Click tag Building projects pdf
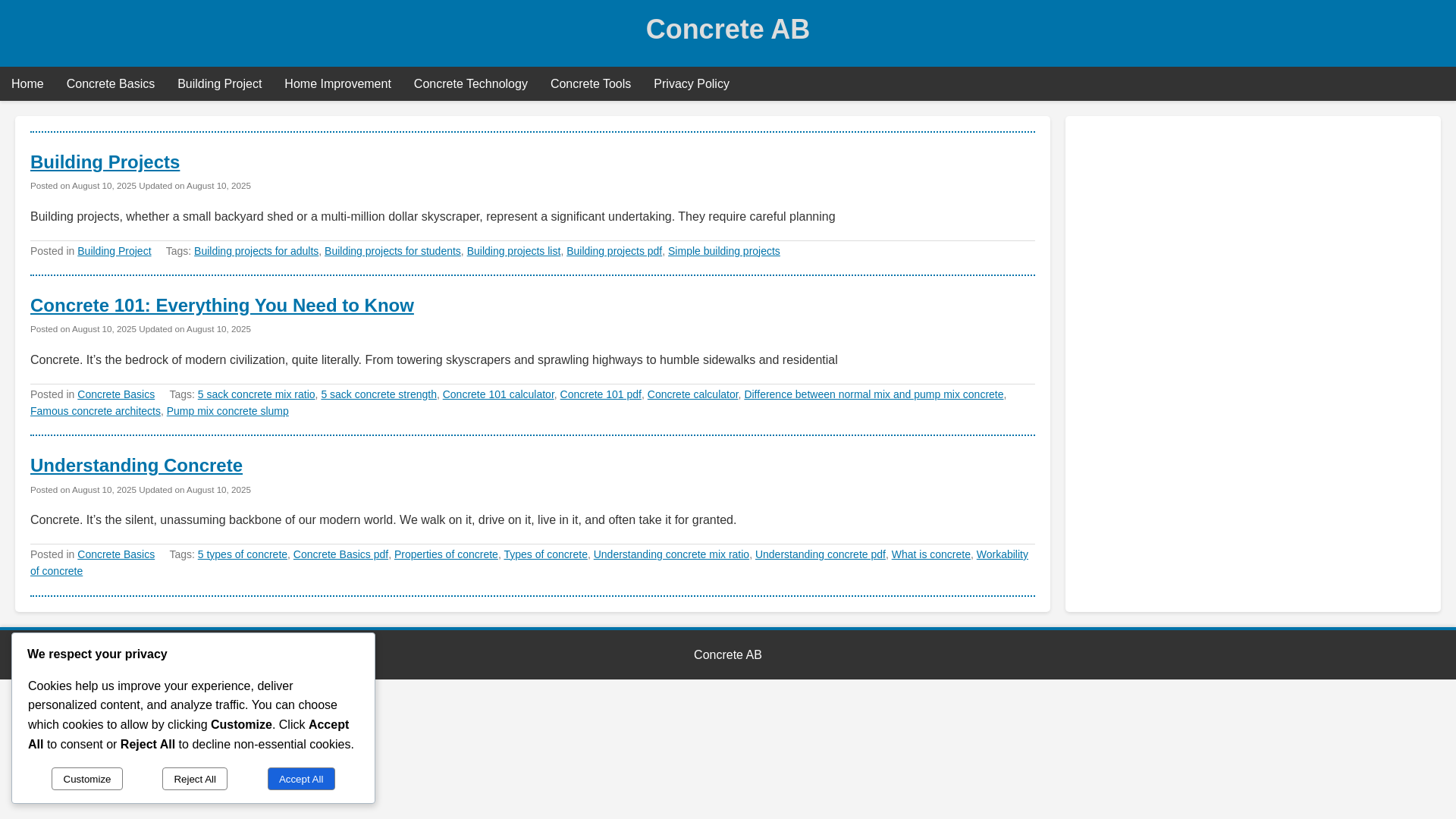The width and height of the screenshot is (1456, 819). click(x=614, y=251)
